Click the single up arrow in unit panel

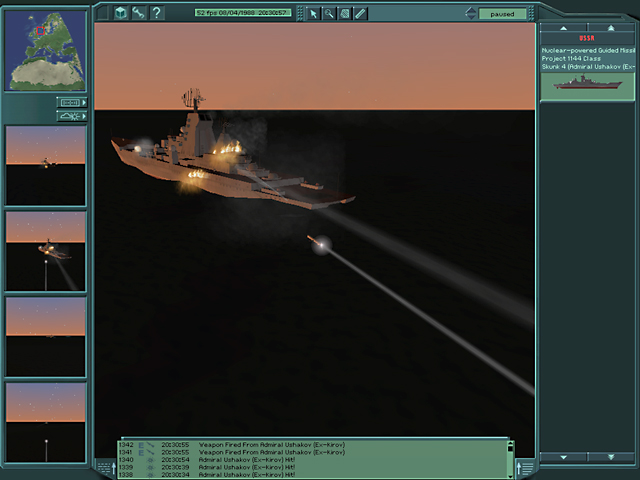(563, 28)
